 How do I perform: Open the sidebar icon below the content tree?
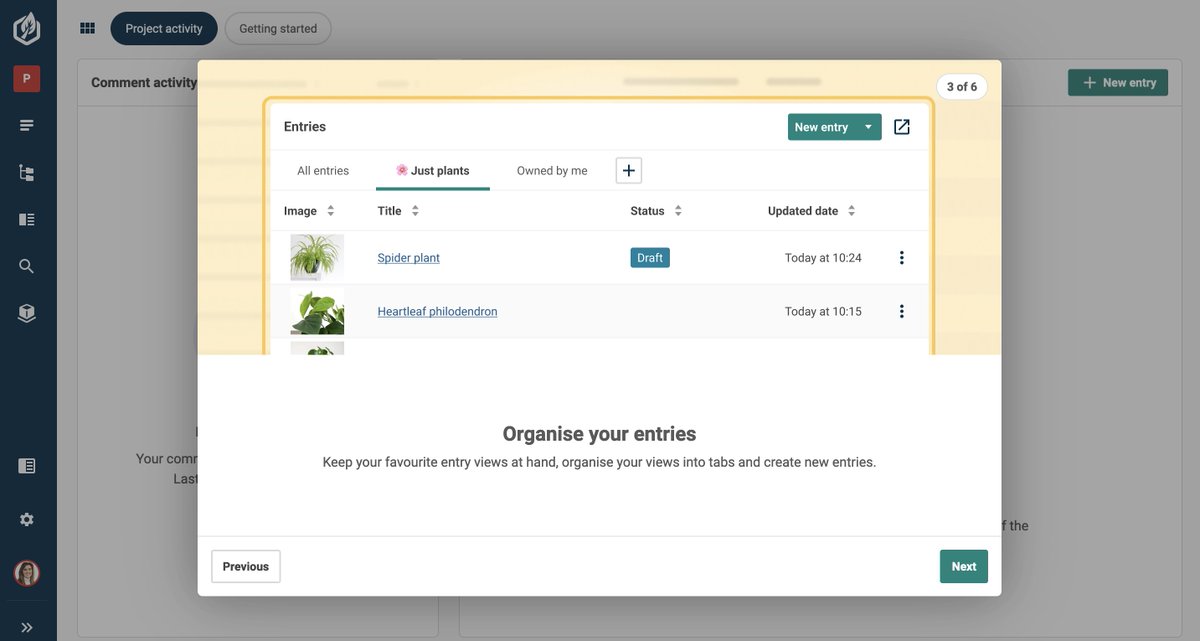(27, 219)
